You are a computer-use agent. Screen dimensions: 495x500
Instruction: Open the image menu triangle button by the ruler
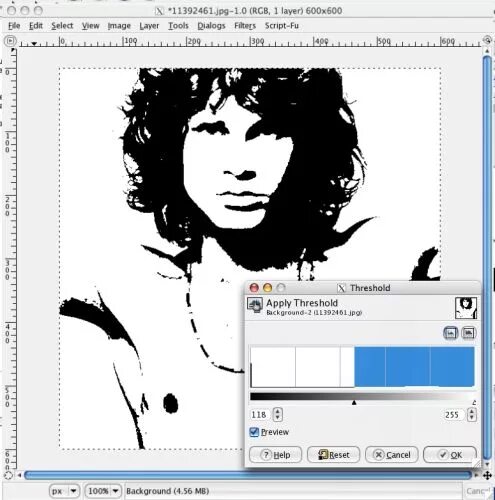click(x=10, y=41)
